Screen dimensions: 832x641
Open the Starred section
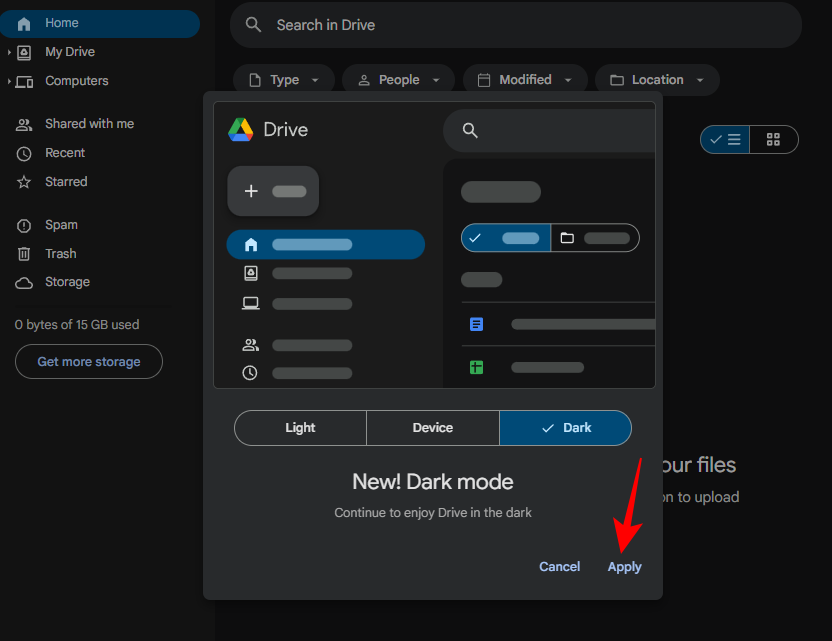coord(66,181)
